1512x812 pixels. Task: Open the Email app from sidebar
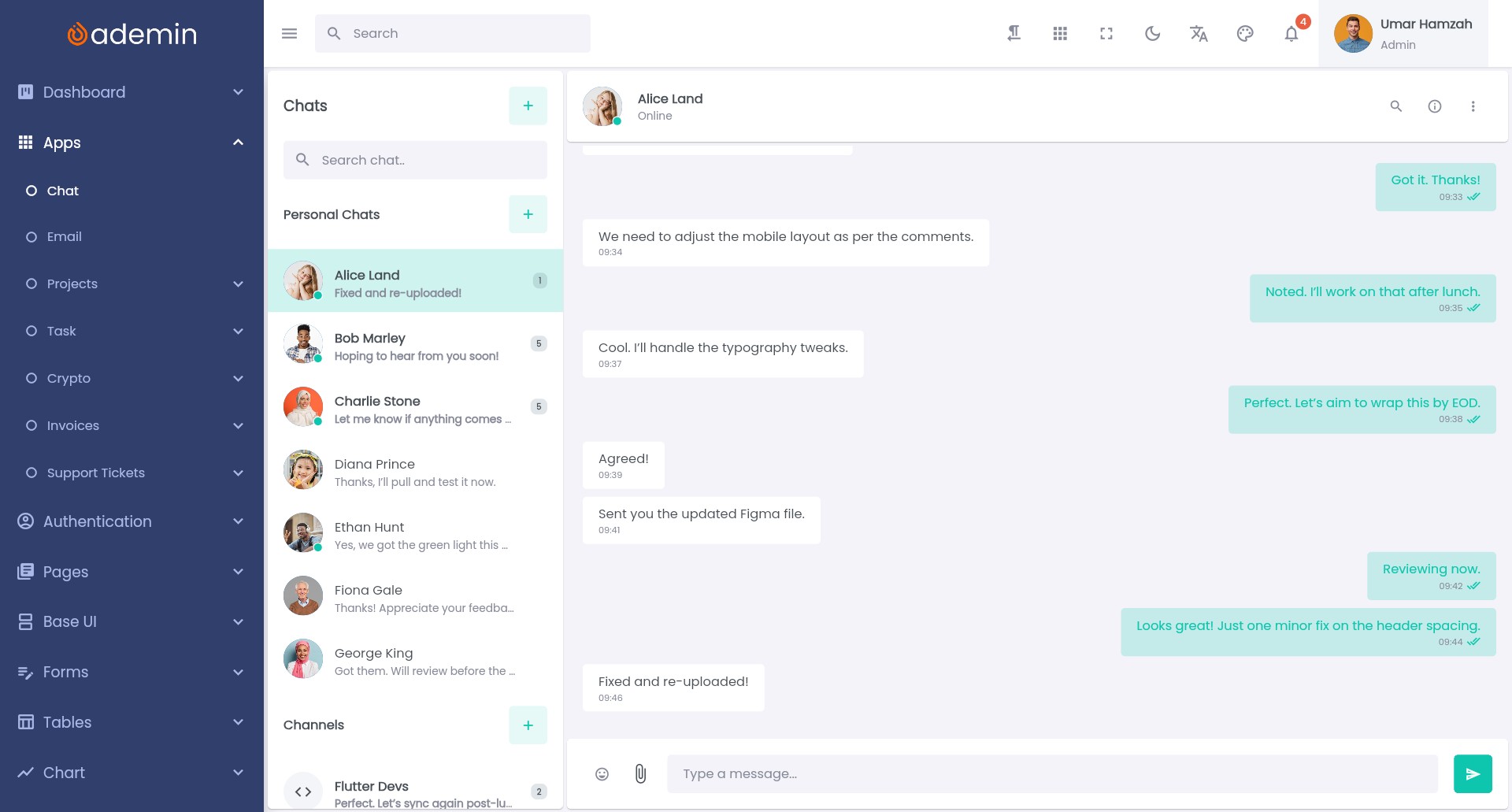64,236
